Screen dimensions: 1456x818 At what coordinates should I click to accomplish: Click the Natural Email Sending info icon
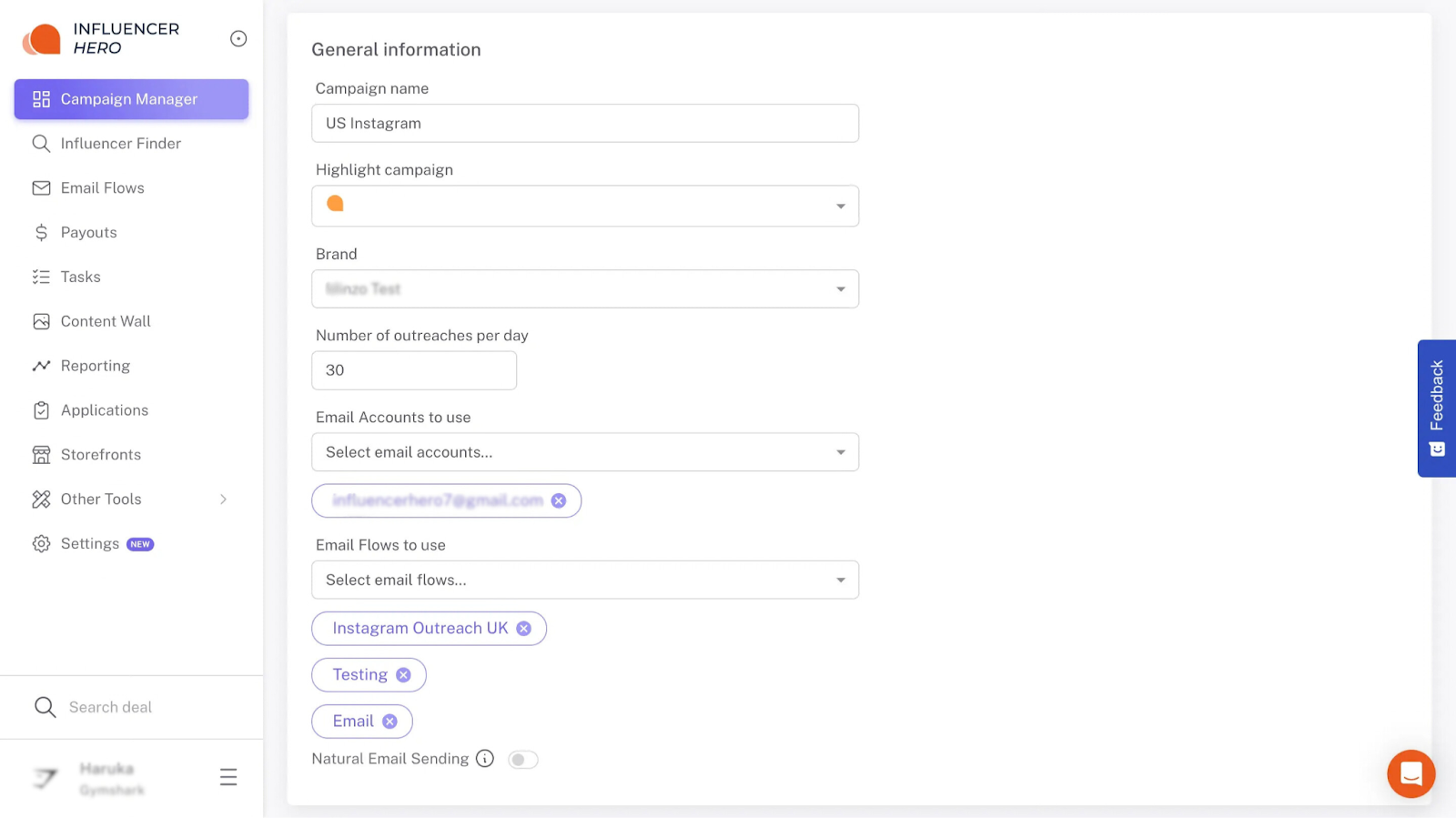click(485, 759)
